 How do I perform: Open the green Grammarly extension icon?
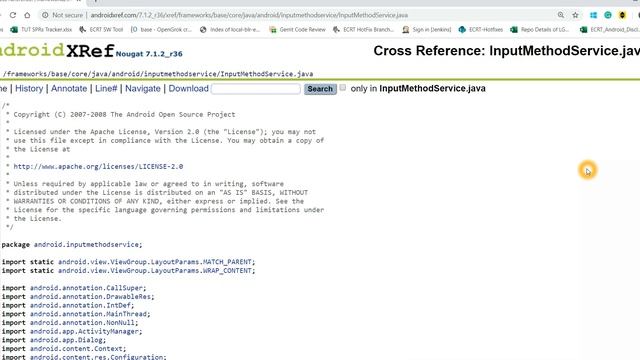(x=608, y=15)
